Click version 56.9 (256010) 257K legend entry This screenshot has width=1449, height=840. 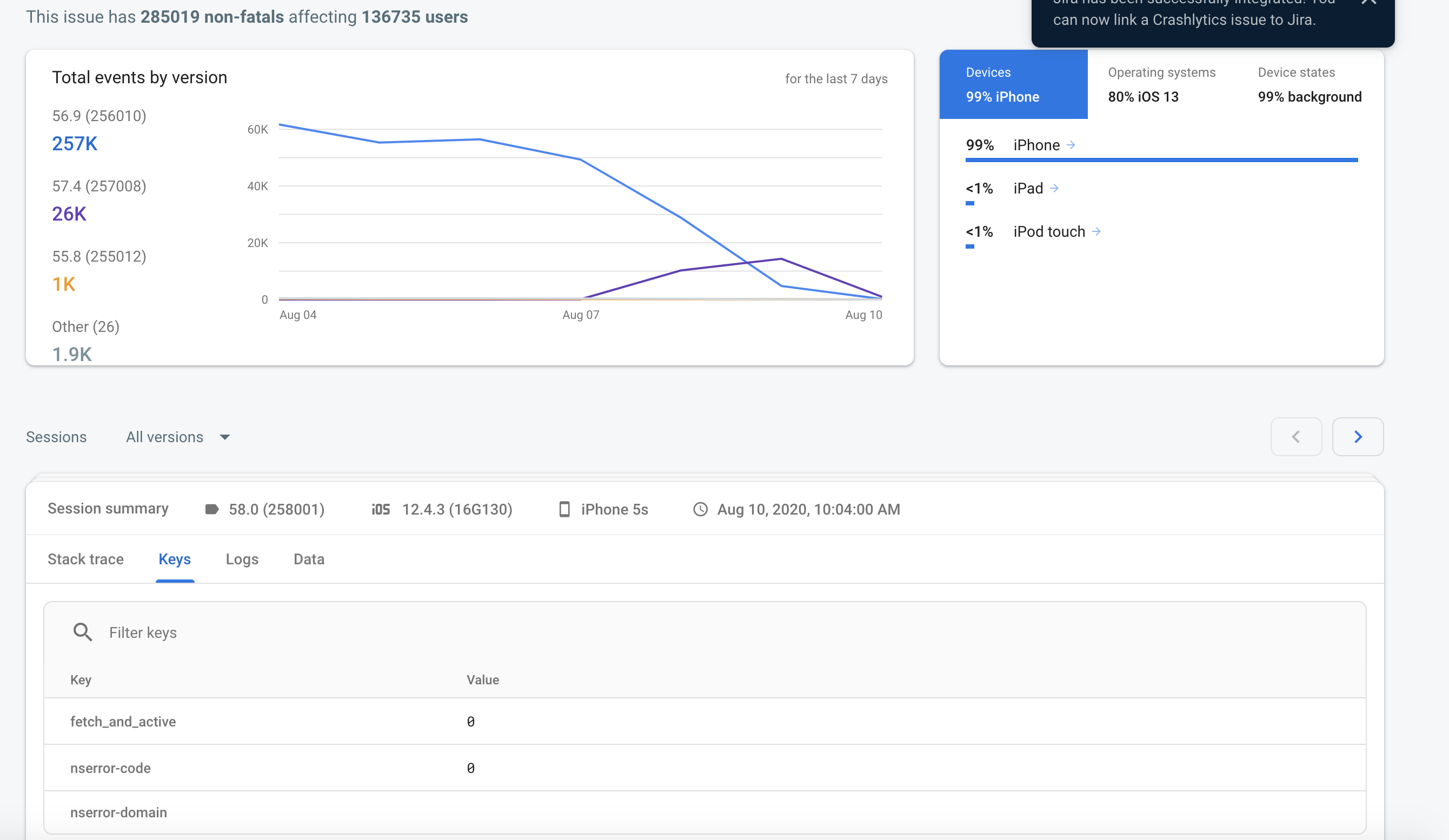98,130
